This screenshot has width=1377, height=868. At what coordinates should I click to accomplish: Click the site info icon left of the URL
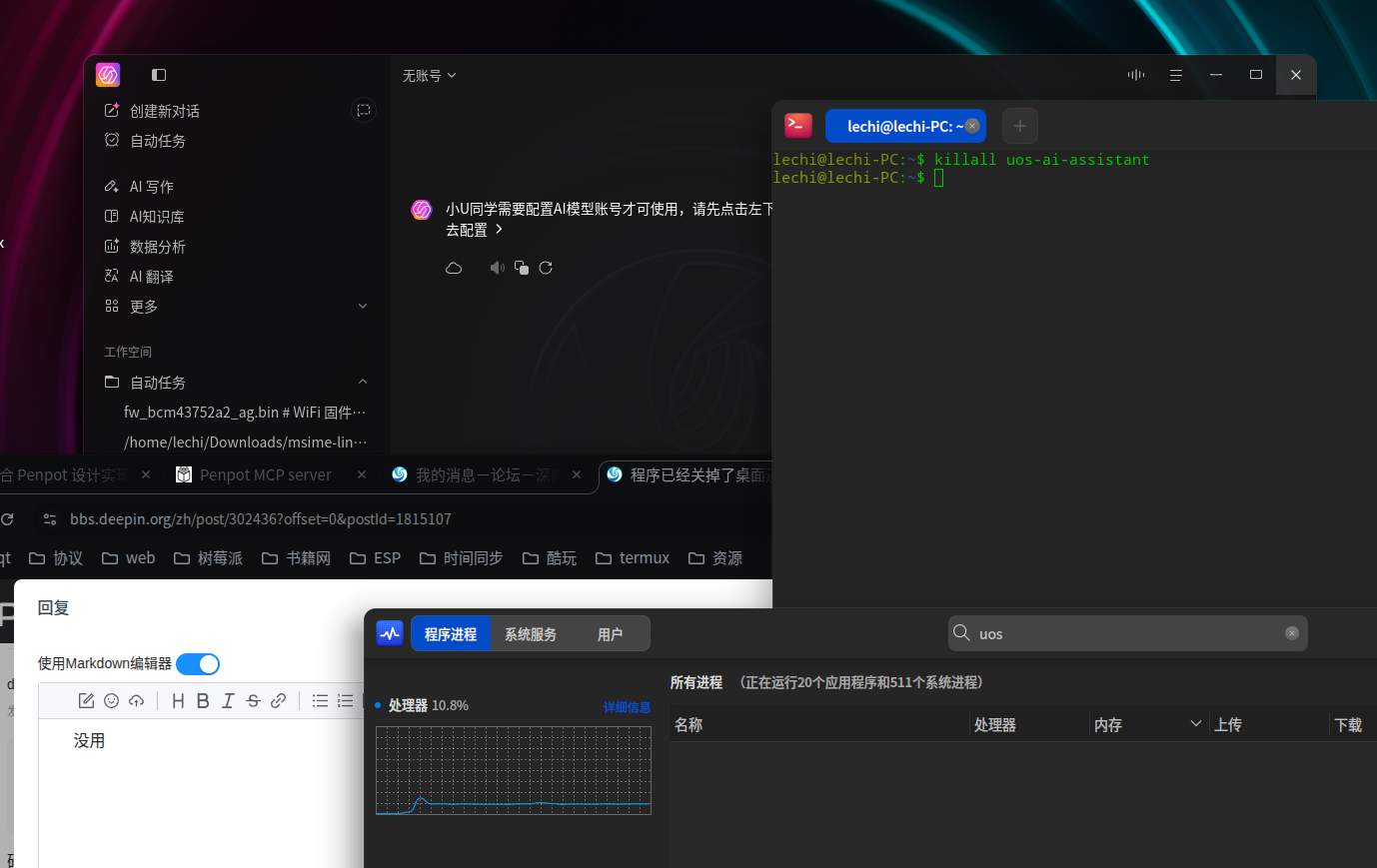[50, 519]
